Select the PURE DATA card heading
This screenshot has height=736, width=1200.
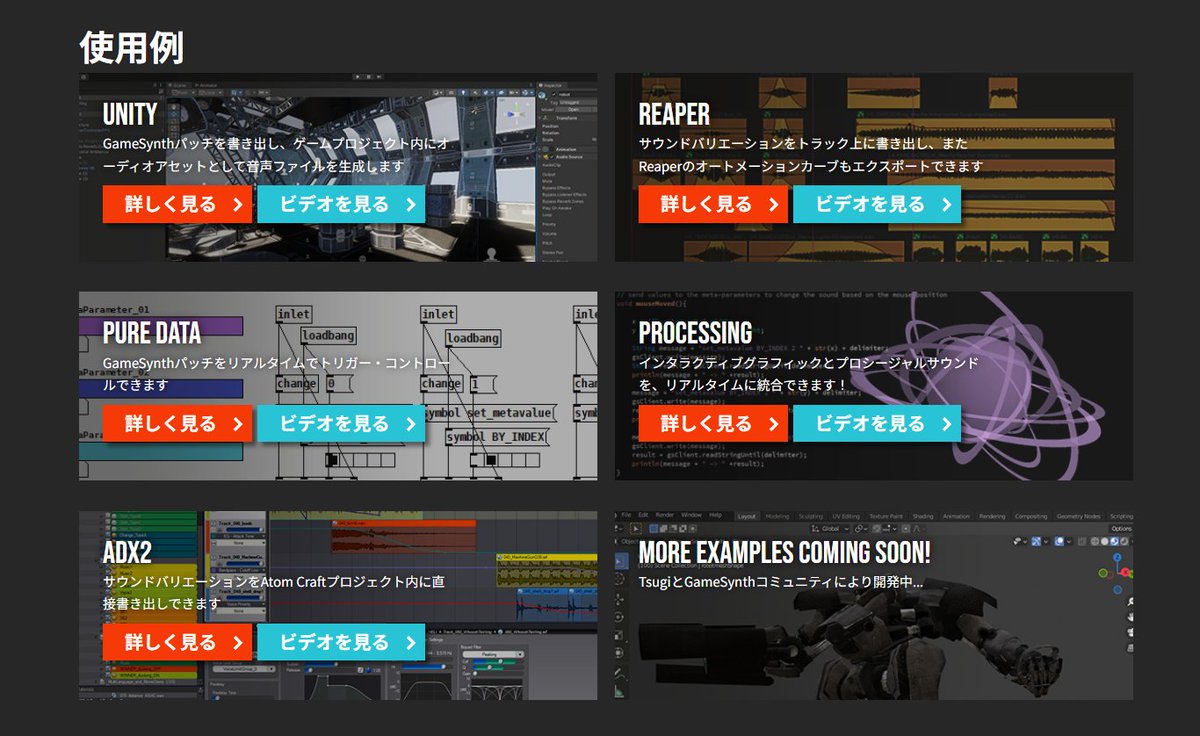[x=152, y=333]
